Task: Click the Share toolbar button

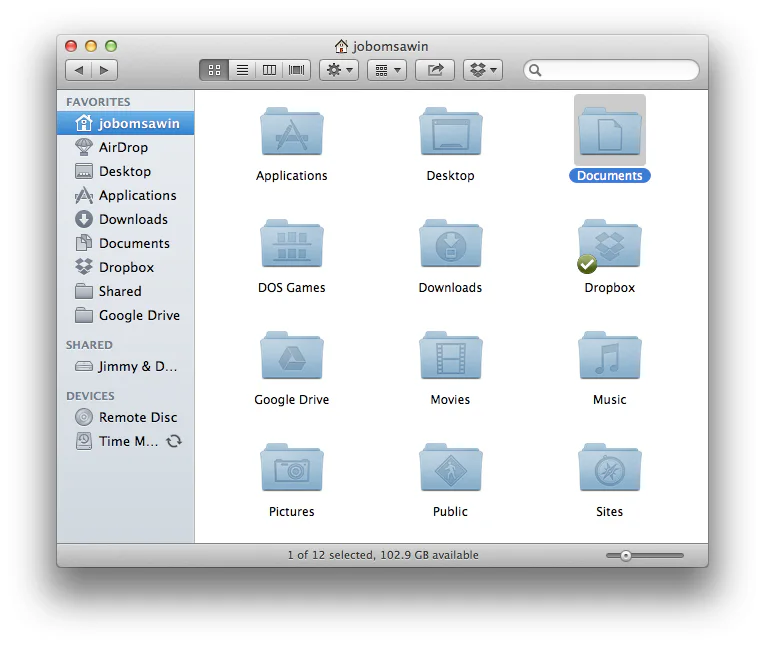Action: [x=435, y=70]
